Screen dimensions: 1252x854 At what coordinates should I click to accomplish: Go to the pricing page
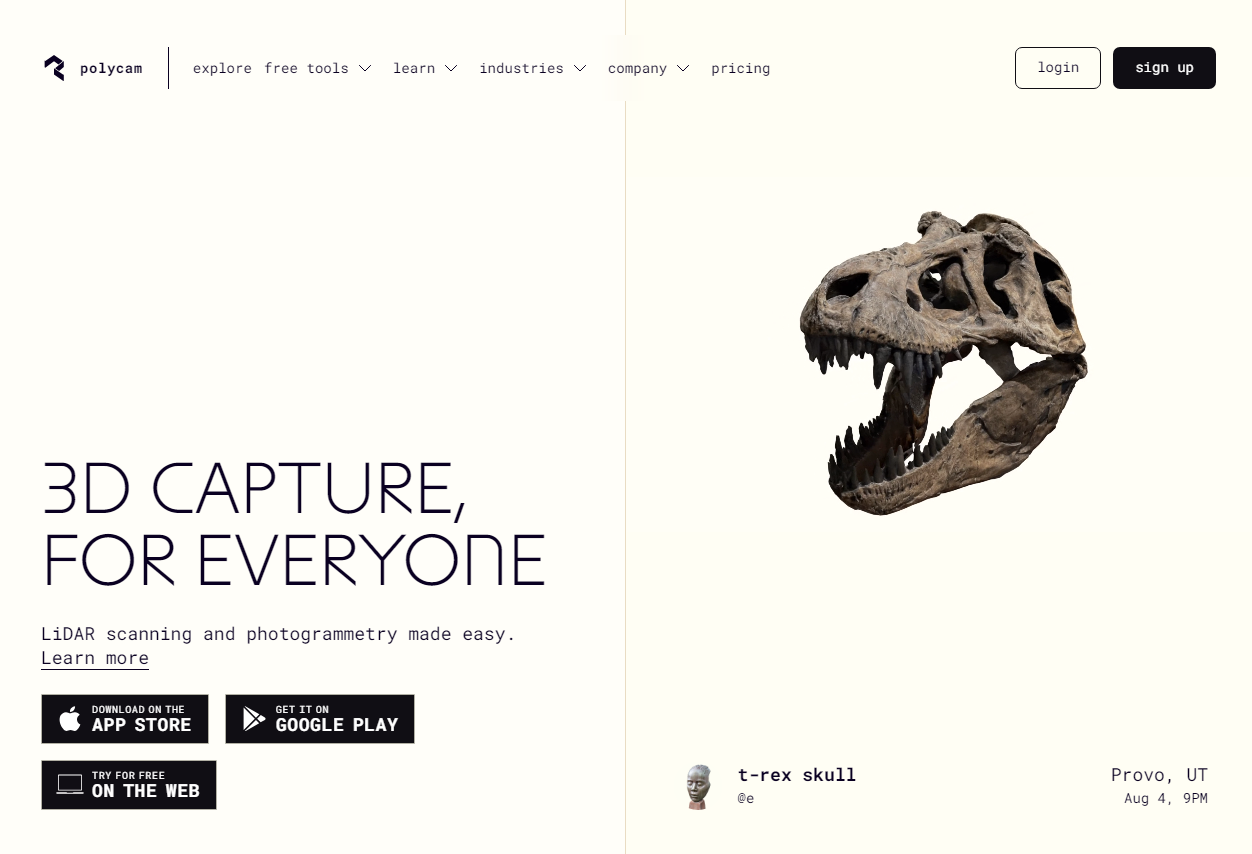click(741, 68)
